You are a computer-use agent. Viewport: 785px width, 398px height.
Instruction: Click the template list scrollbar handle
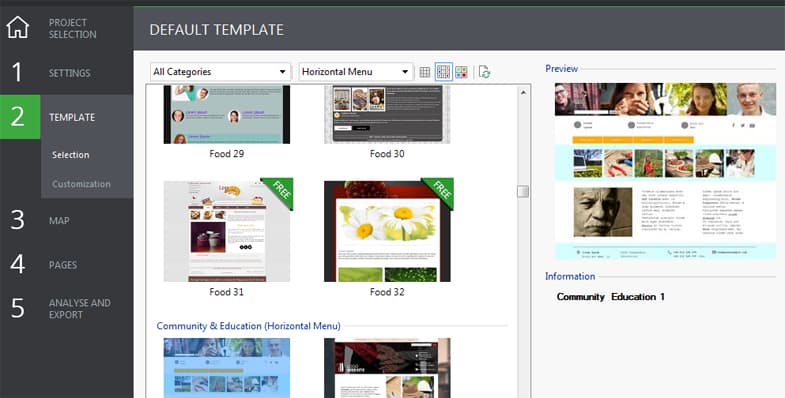[523, 191]
